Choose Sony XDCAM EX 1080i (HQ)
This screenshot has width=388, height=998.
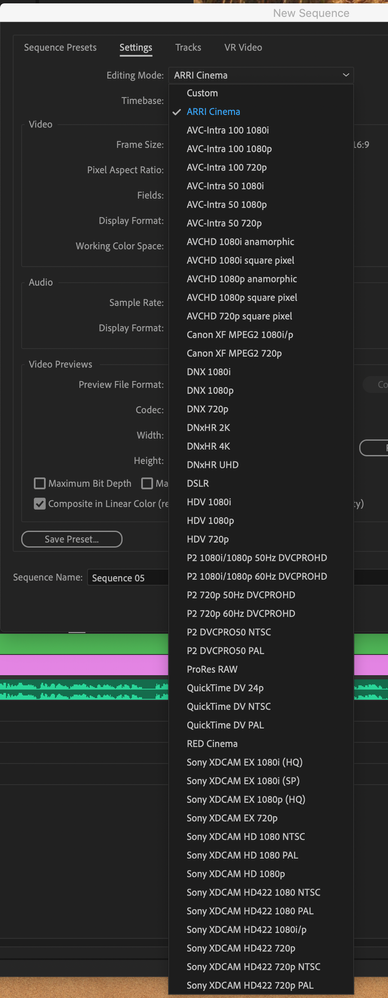(261, 763)
